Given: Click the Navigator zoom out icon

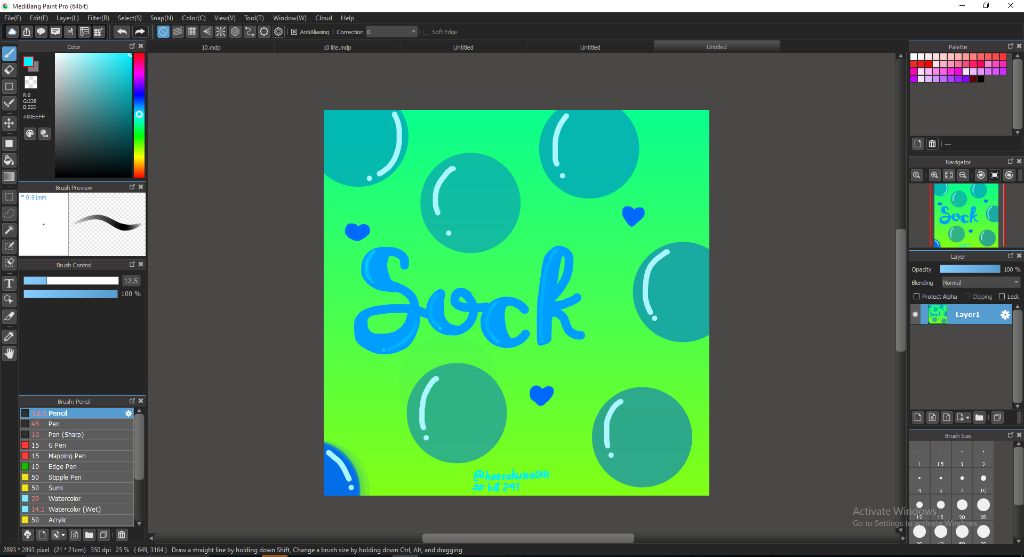Looking at the screenshot, I should point(963,175).
